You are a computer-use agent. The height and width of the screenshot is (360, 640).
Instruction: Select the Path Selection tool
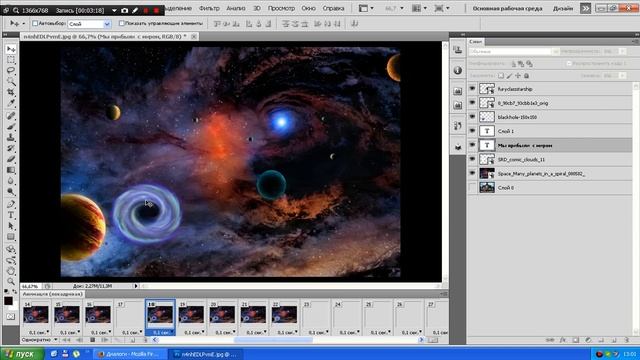(11, 226)
